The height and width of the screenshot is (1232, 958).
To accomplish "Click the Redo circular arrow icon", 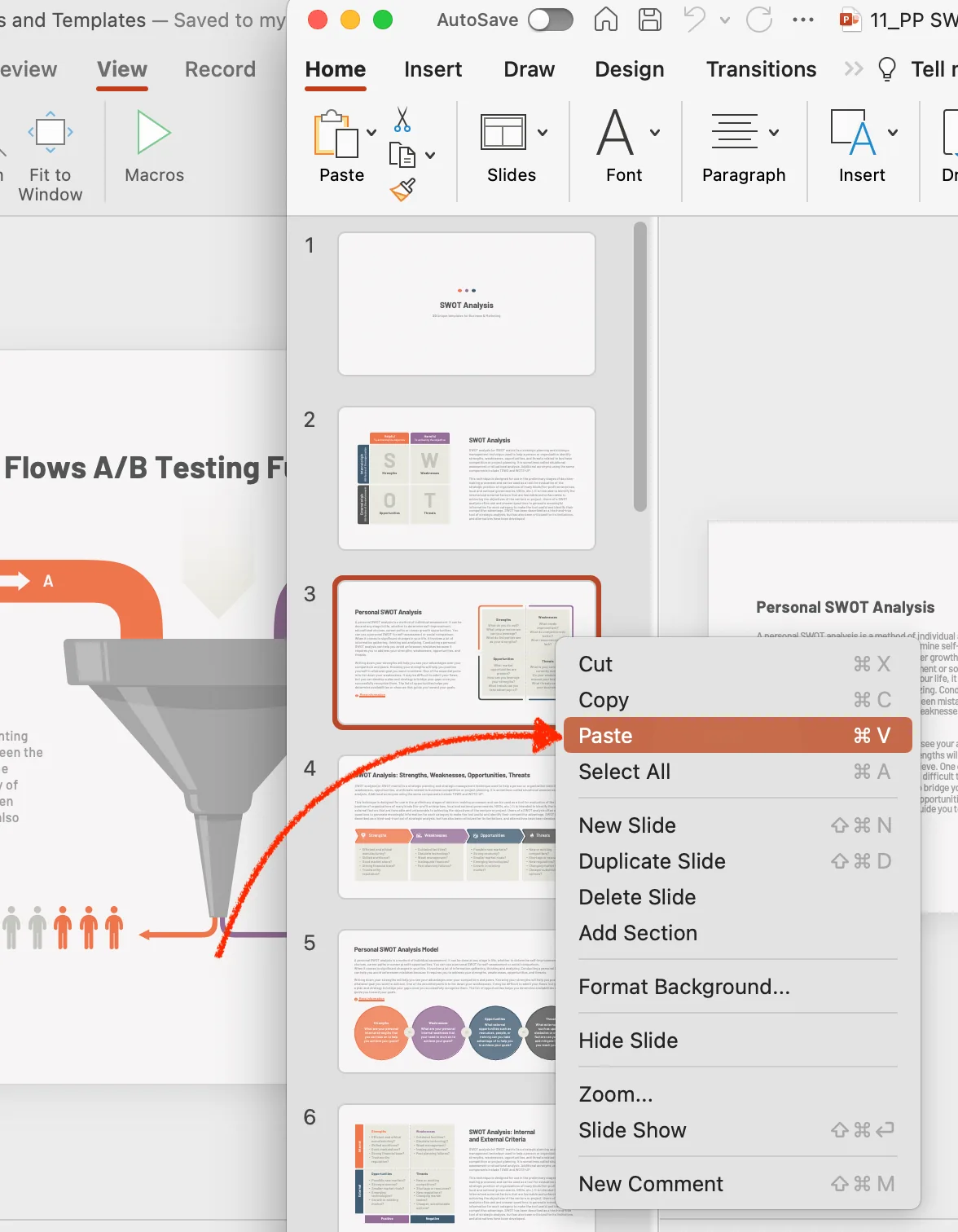I will click(759, 20).
